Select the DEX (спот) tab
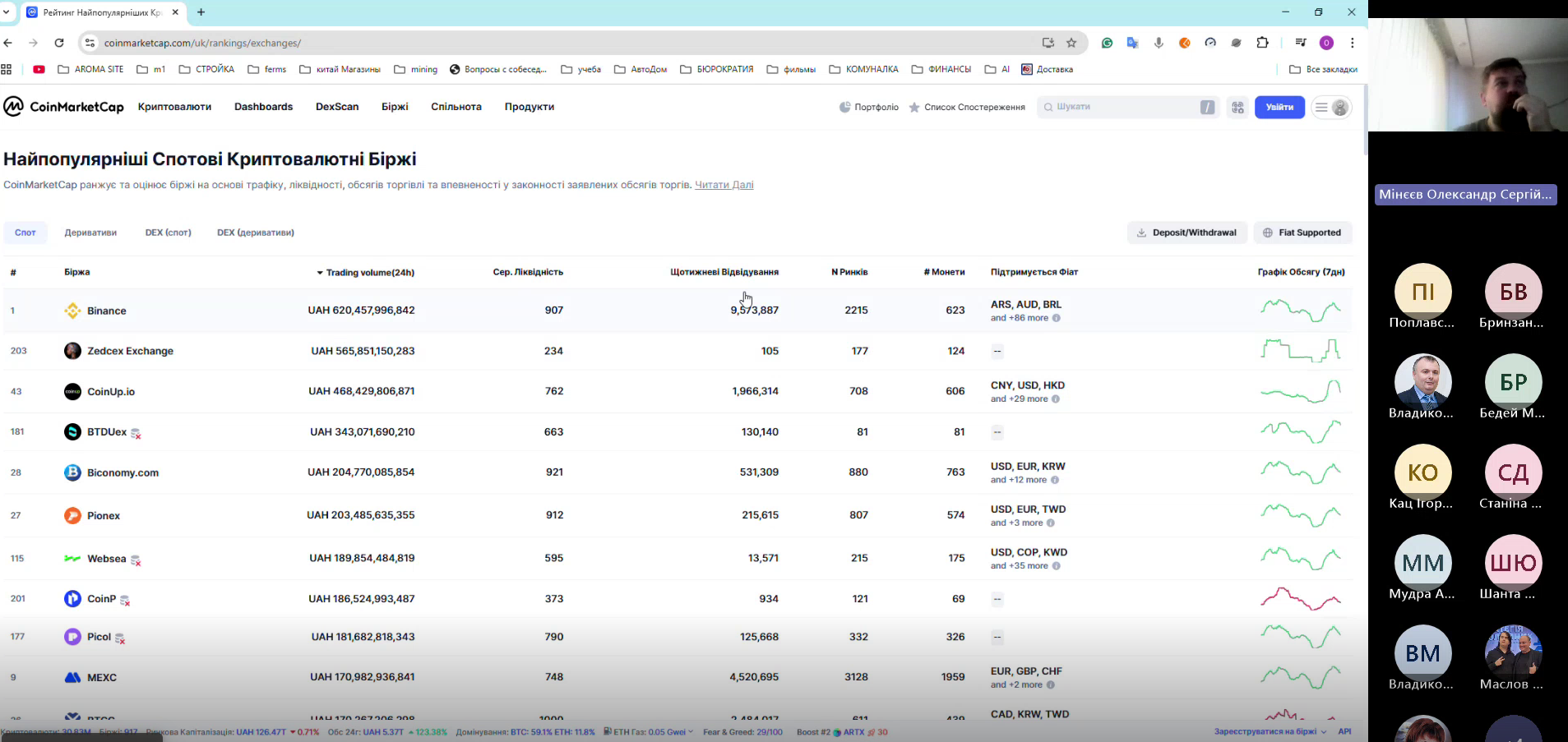Viewport: 1568px width, 742px height. [x=168, y=233]
